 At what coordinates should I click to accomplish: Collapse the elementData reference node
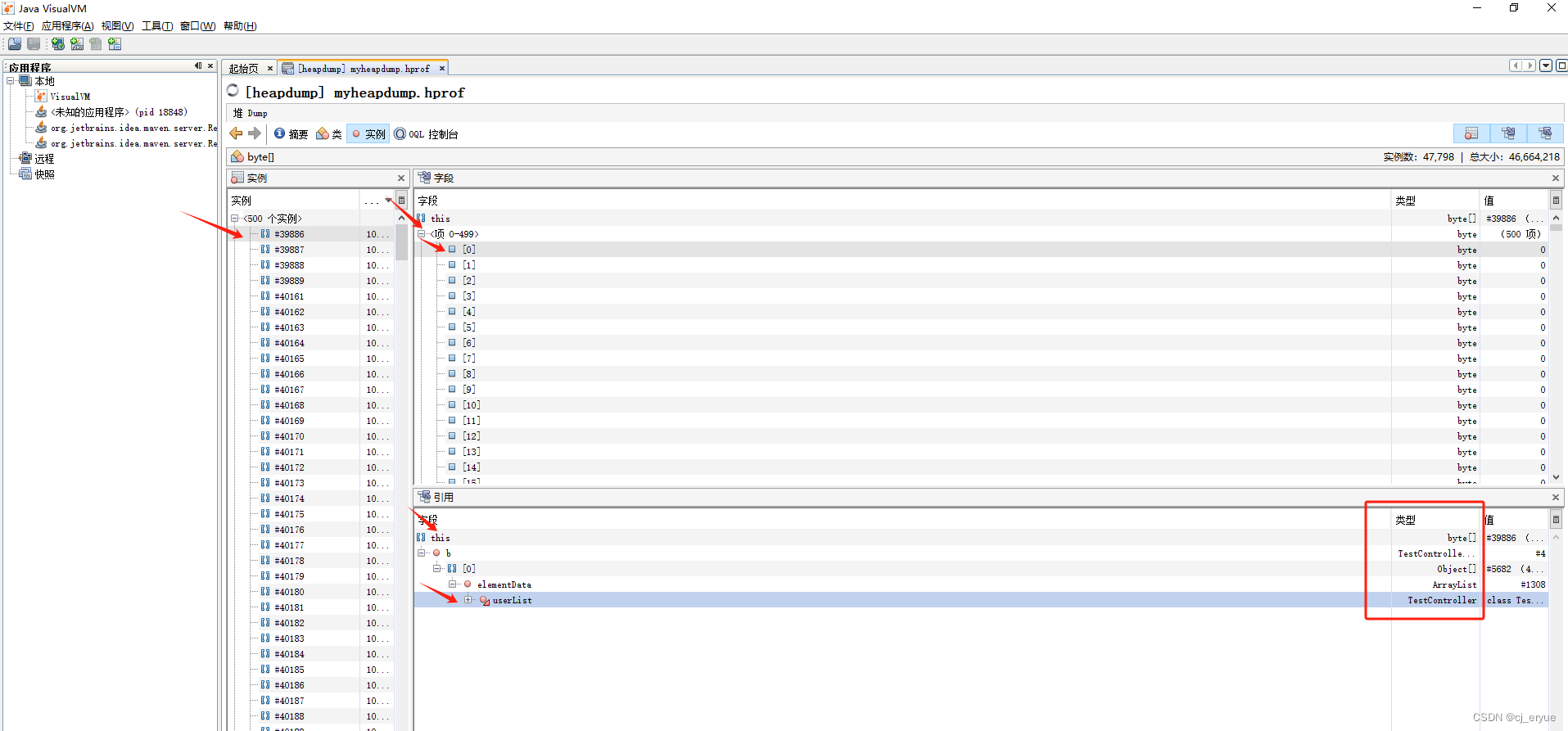[452, 584]
